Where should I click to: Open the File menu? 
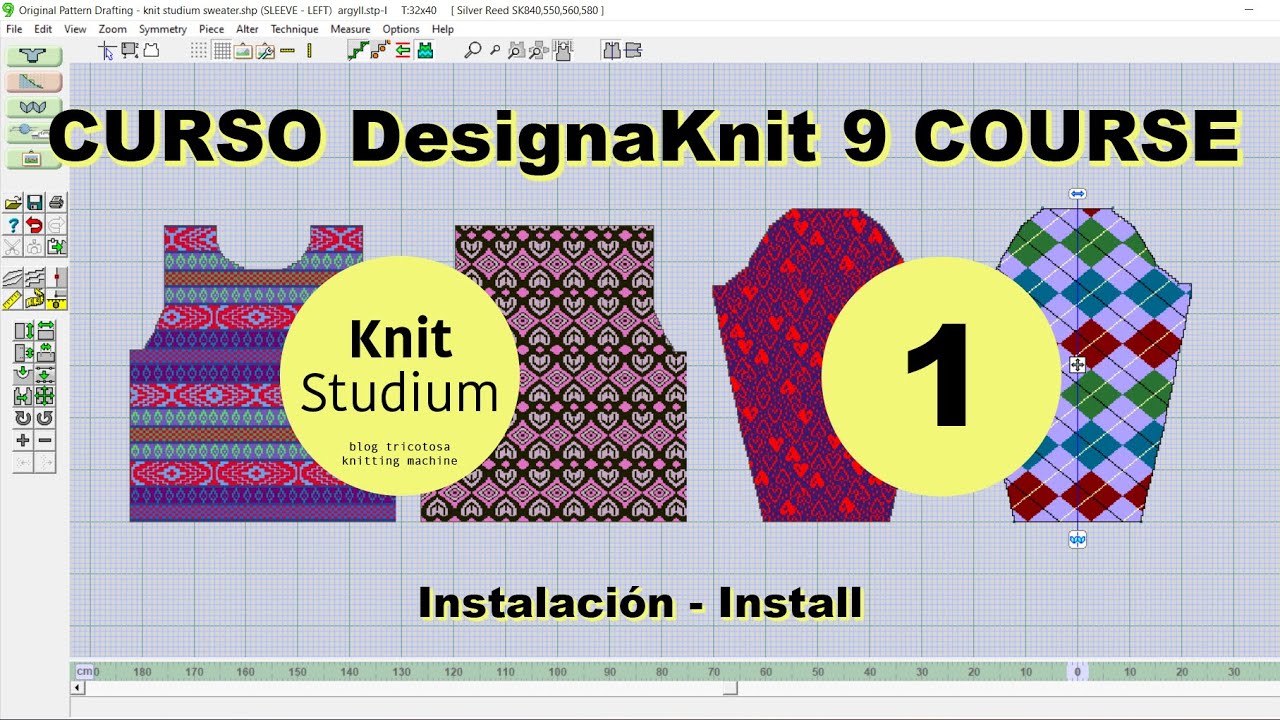14,29
